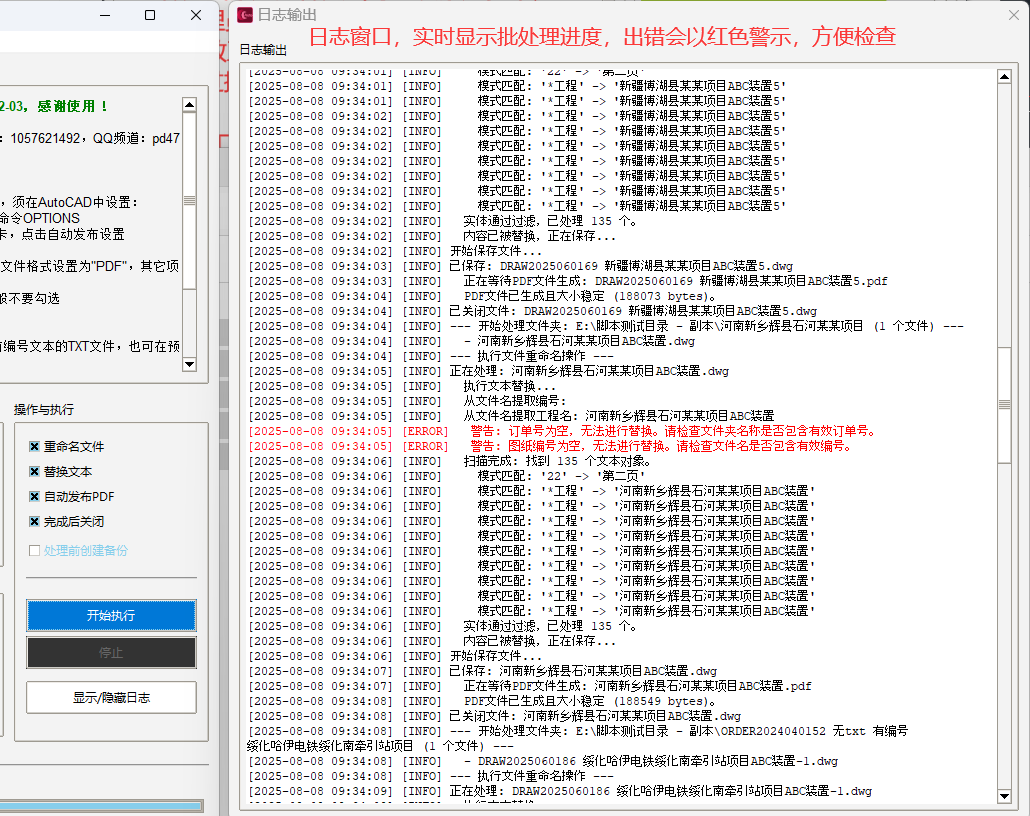
Task: Disable the 自动发布PDF option
Action: pos(34,497)
